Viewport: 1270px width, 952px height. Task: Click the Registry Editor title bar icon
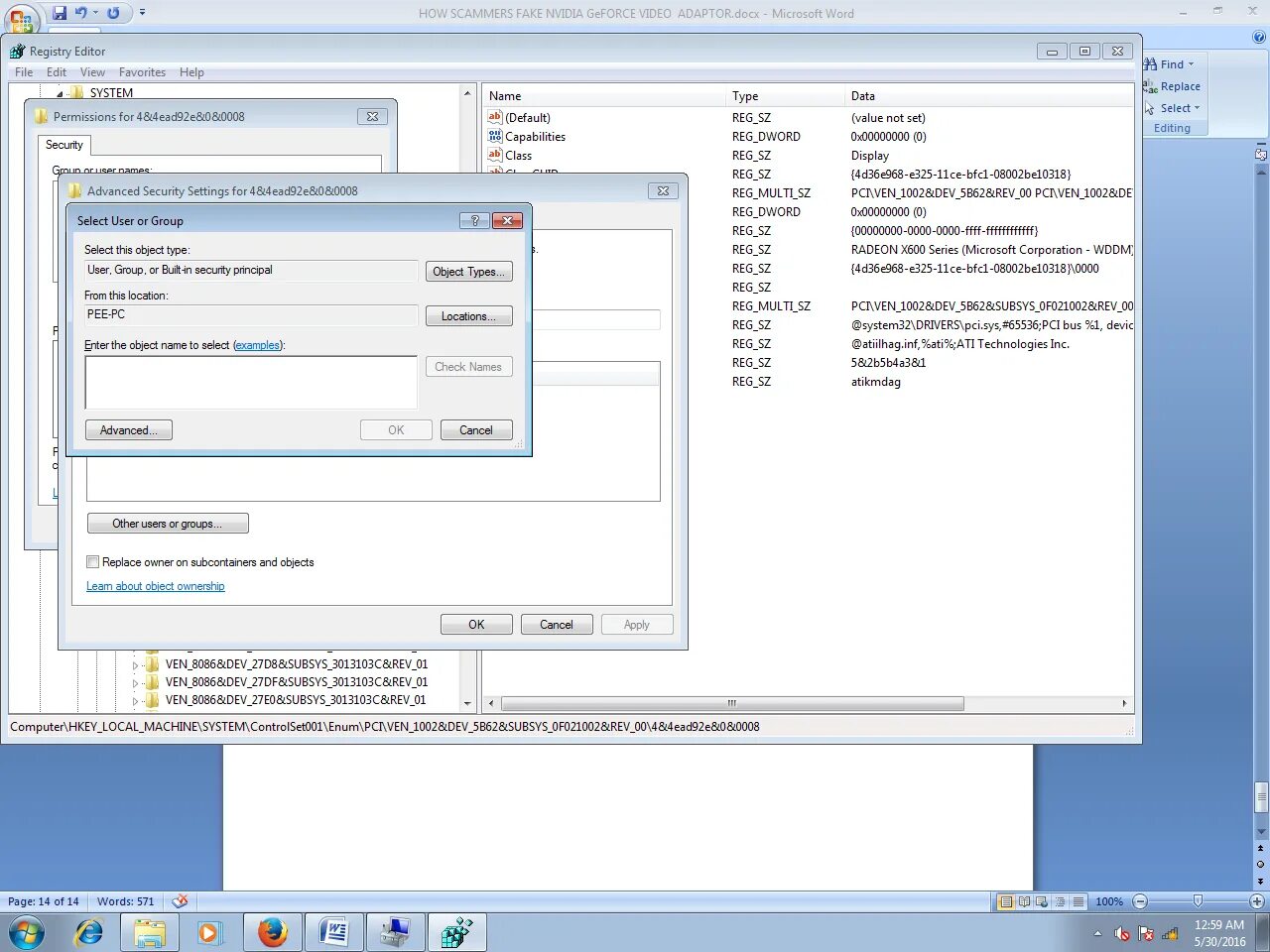click(17, 51)
